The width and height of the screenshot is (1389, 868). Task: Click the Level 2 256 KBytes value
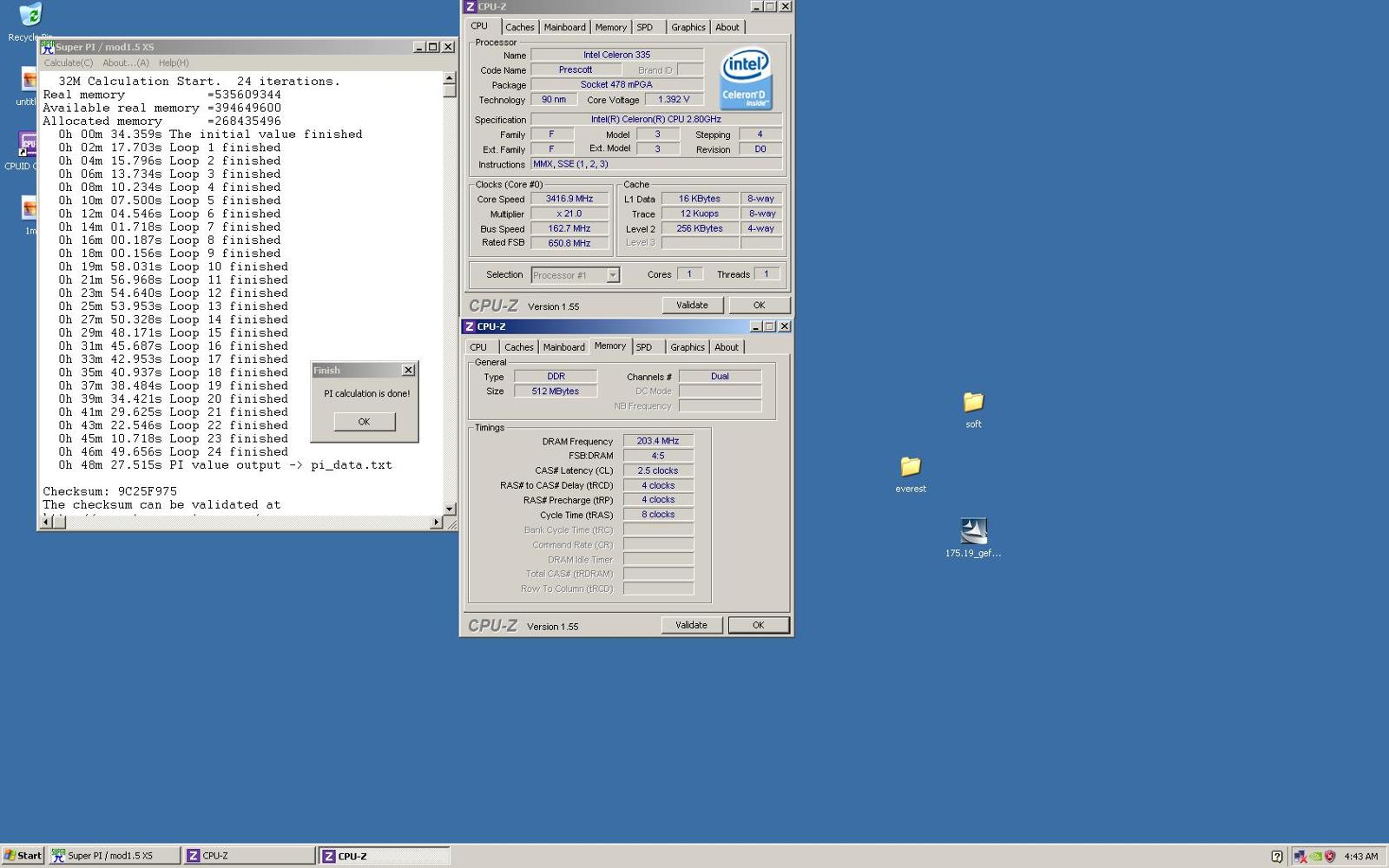point(700,228)
